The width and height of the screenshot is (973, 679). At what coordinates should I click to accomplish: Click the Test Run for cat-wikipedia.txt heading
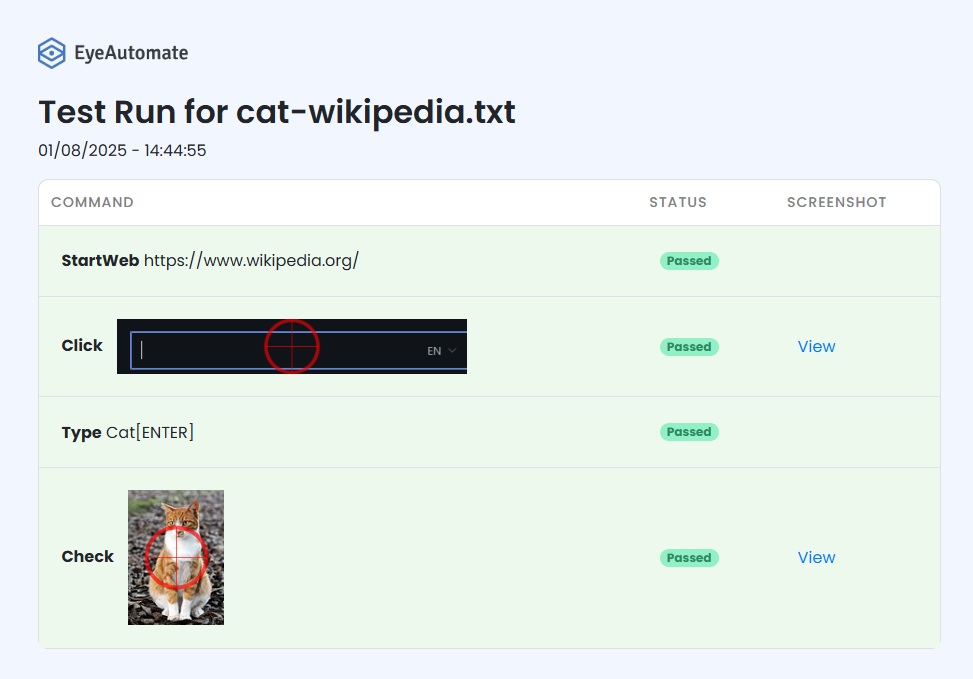[277, 112]
